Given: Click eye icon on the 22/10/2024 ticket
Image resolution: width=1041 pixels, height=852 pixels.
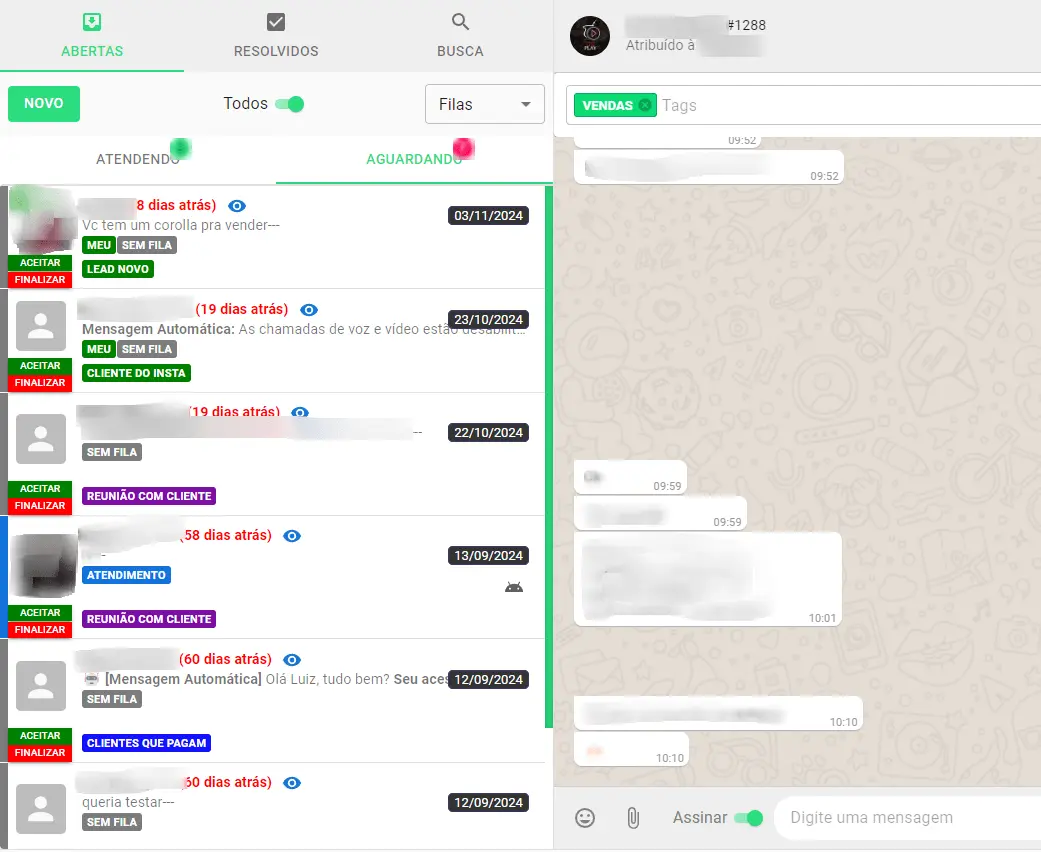Looking at the screenshot, I should click(300, 412).
